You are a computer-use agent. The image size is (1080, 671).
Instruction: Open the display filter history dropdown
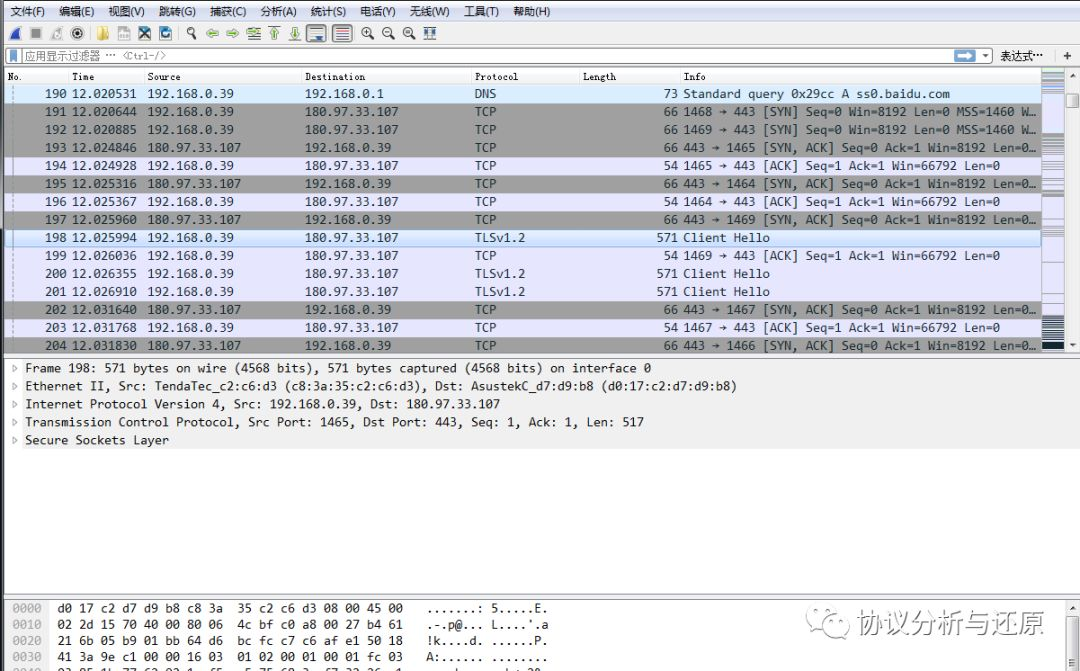click(986, 56)
